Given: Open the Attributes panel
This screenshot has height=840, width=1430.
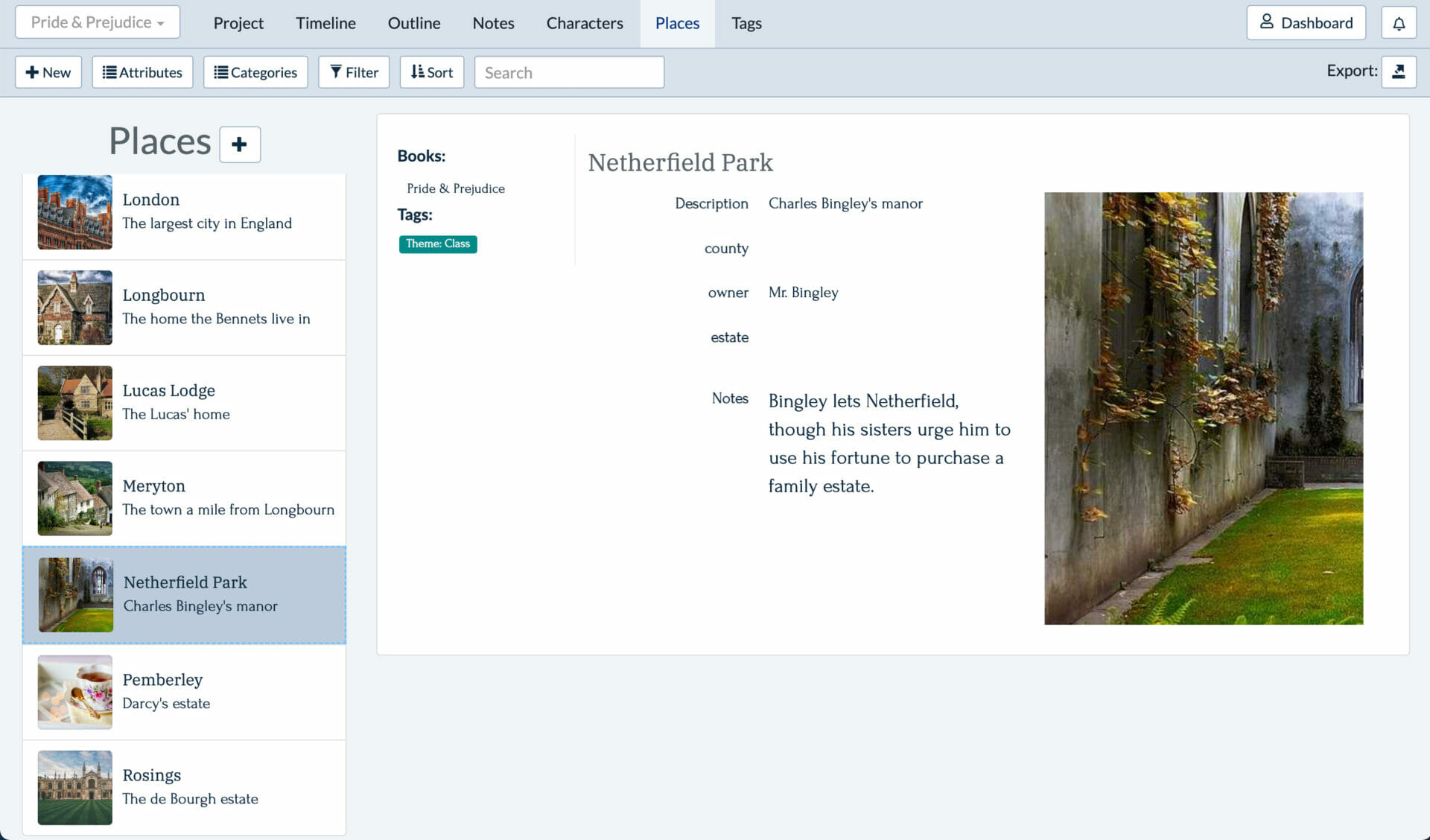Looking at the screenshot, I should (x=142, y=71).
